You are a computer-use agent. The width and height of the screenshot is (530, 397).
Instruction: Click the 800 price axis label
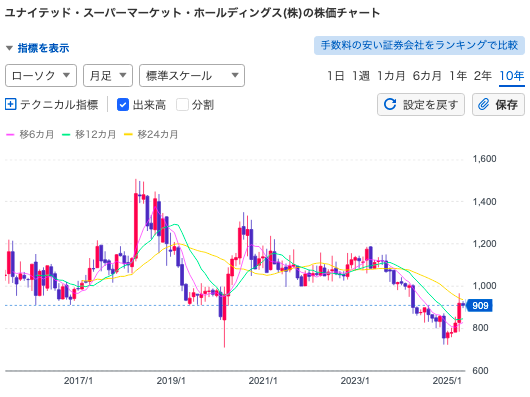coord(480,328)
